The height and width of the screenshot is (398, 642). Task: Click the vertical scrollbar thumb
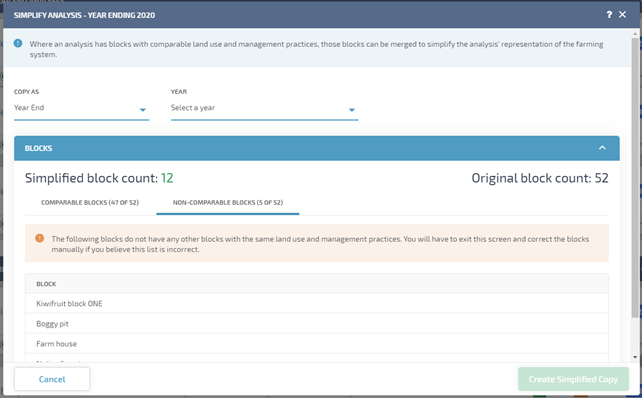click(x=635, y=177)
